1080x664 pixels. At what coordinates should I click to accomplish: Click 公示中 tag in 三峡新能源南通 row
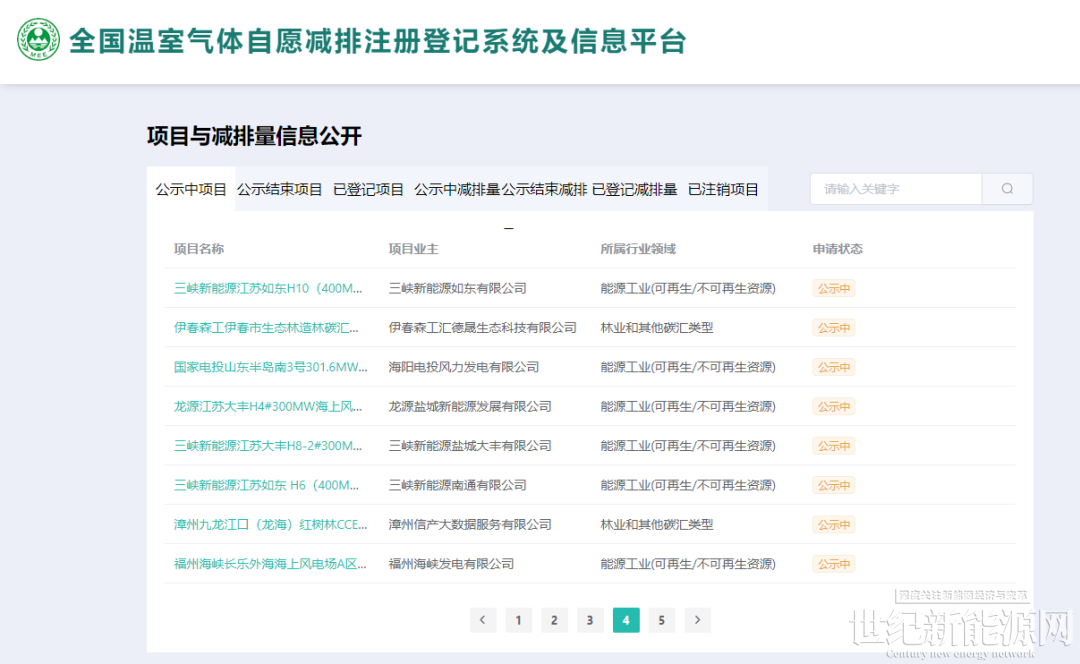[x=834, y=485]
